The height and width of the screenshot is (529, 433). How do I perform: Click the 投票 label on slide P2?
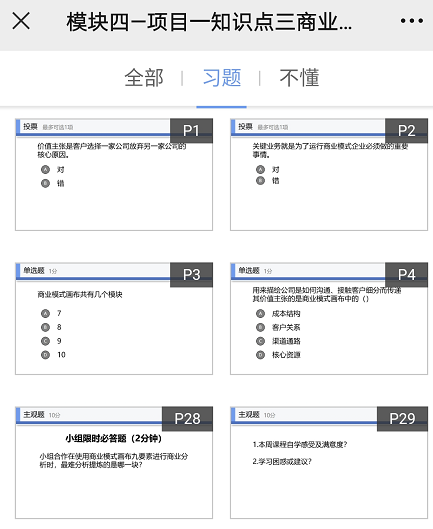tap(245, 127)
